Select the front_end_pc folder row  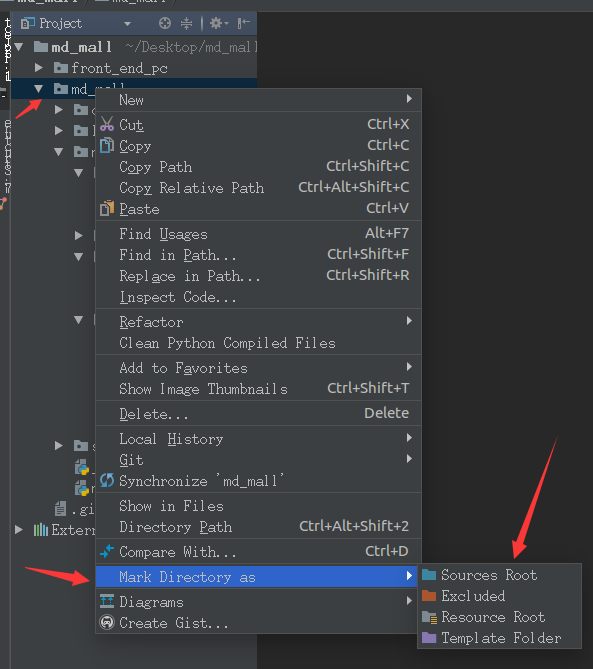[x=134, y=68]
